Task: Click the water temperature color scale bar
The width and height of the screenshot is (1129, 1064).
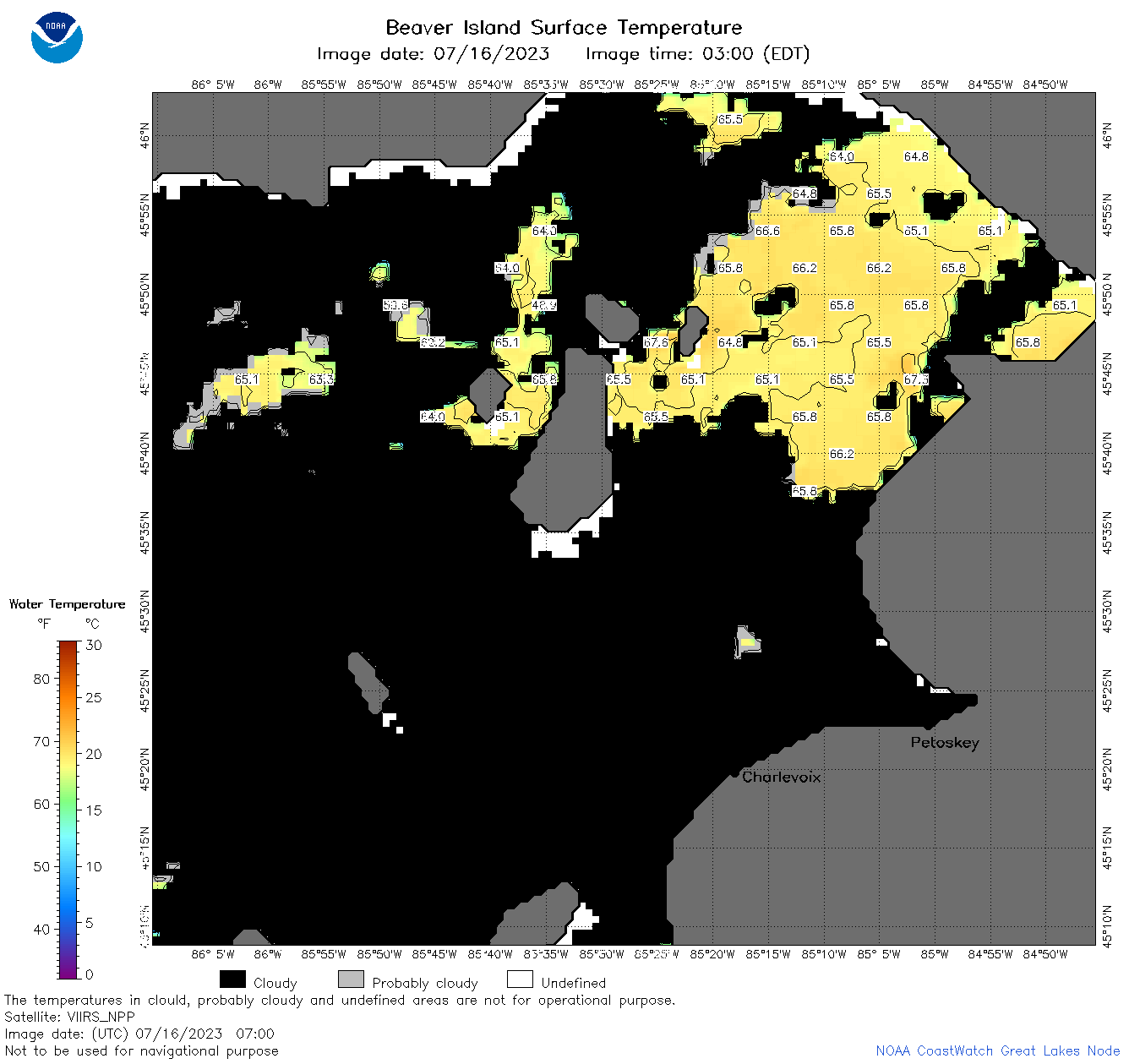Action: coord(68,808)
